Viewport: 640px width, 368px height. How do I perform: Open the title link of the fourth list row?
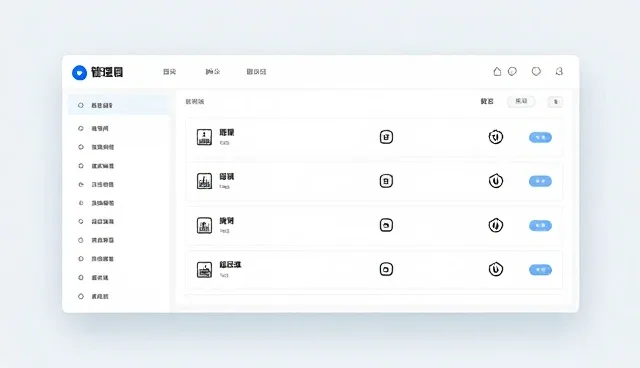230,265
